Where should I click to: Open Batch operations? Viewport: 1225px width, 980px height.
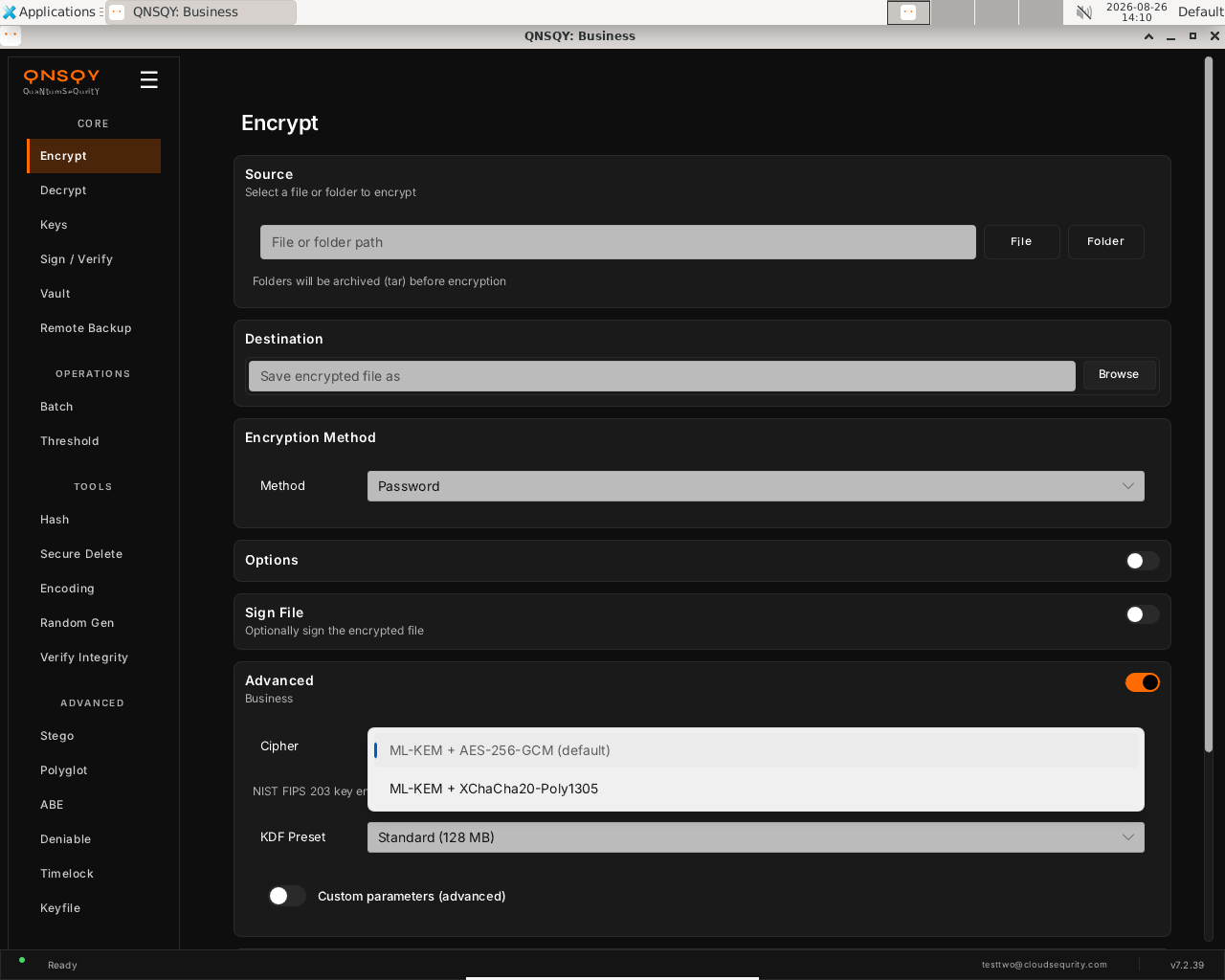coord(94,407)
